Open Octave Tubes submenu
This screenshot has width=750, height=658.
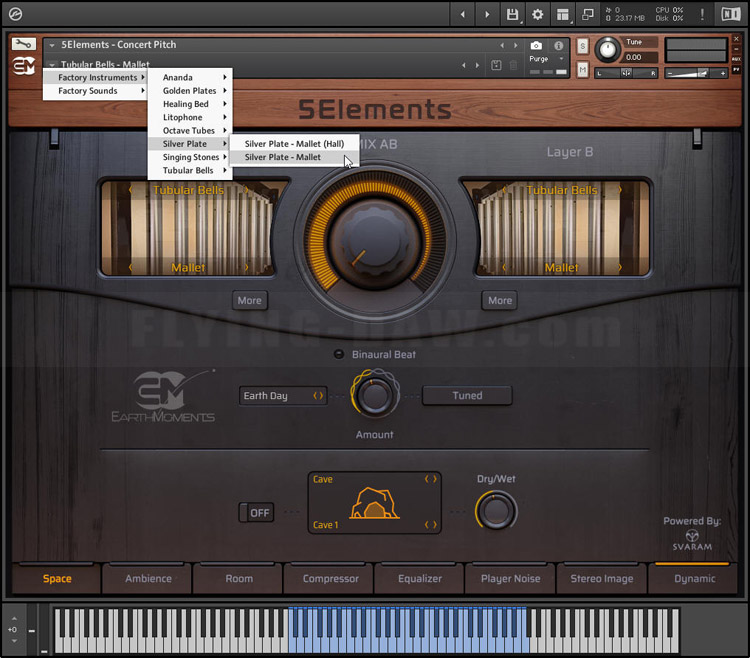(x=190, y=131)
